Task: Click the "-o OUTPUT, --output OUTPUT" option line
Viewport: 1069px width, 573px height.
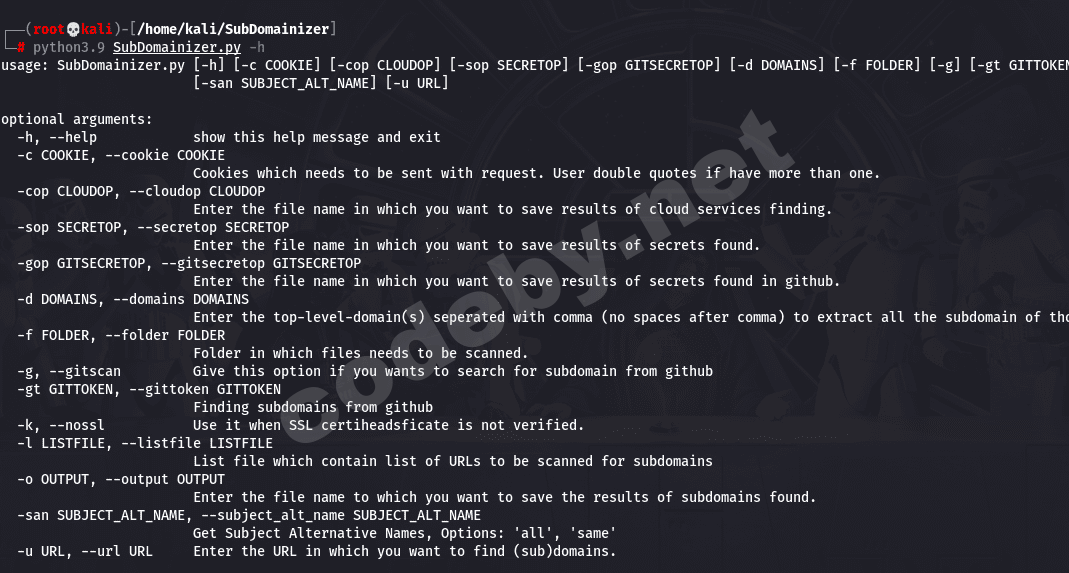Action: (x=121, y=479)
